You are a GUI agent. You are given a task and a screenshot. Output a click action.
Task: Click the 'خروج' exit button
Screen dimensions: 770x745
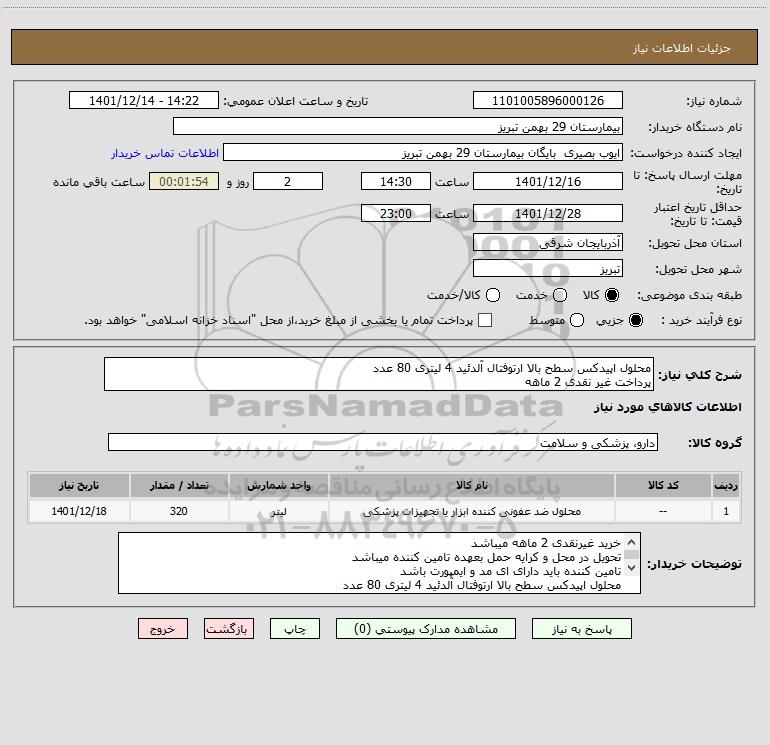pos(163,629)
